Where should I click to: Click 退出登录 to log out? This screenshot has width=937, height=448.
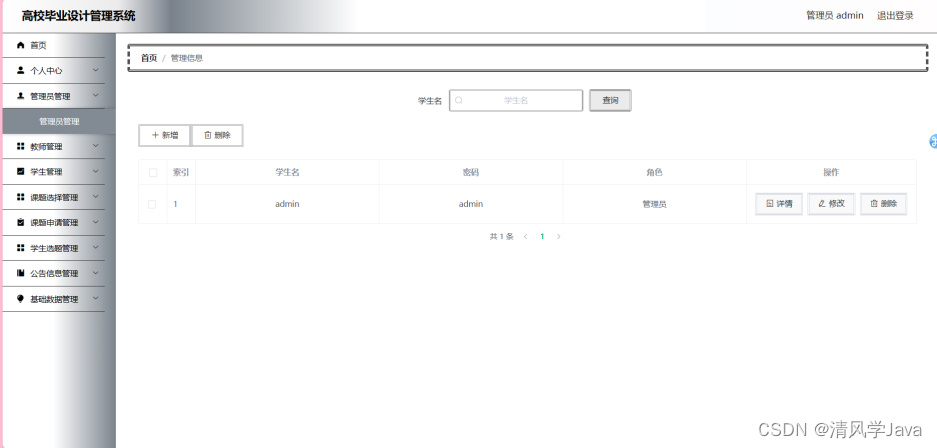coord(895,16)
